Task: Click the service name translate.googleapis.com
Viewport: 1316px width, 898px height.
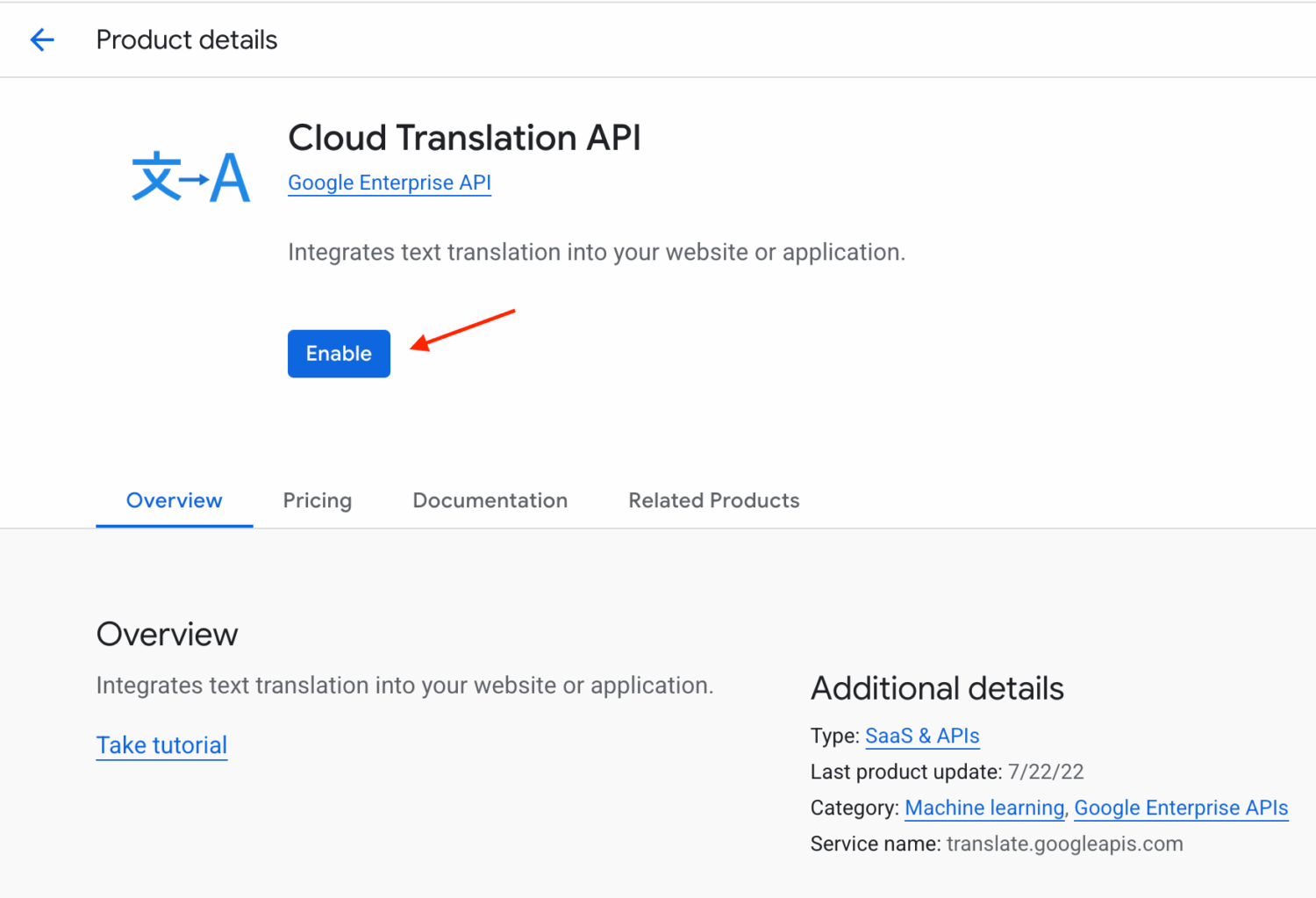Action: (x=1065, y=844)
